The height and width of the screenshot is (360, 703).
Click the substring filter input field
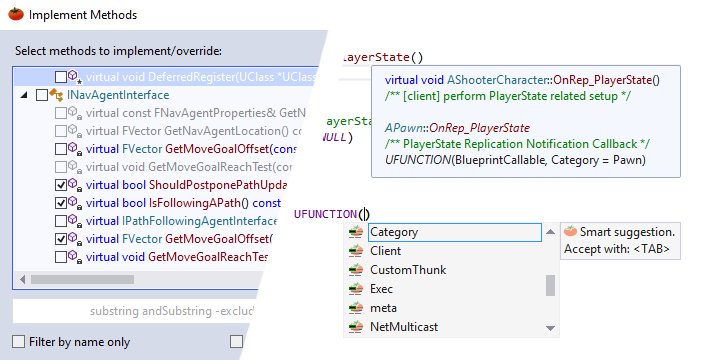(135, 311)
